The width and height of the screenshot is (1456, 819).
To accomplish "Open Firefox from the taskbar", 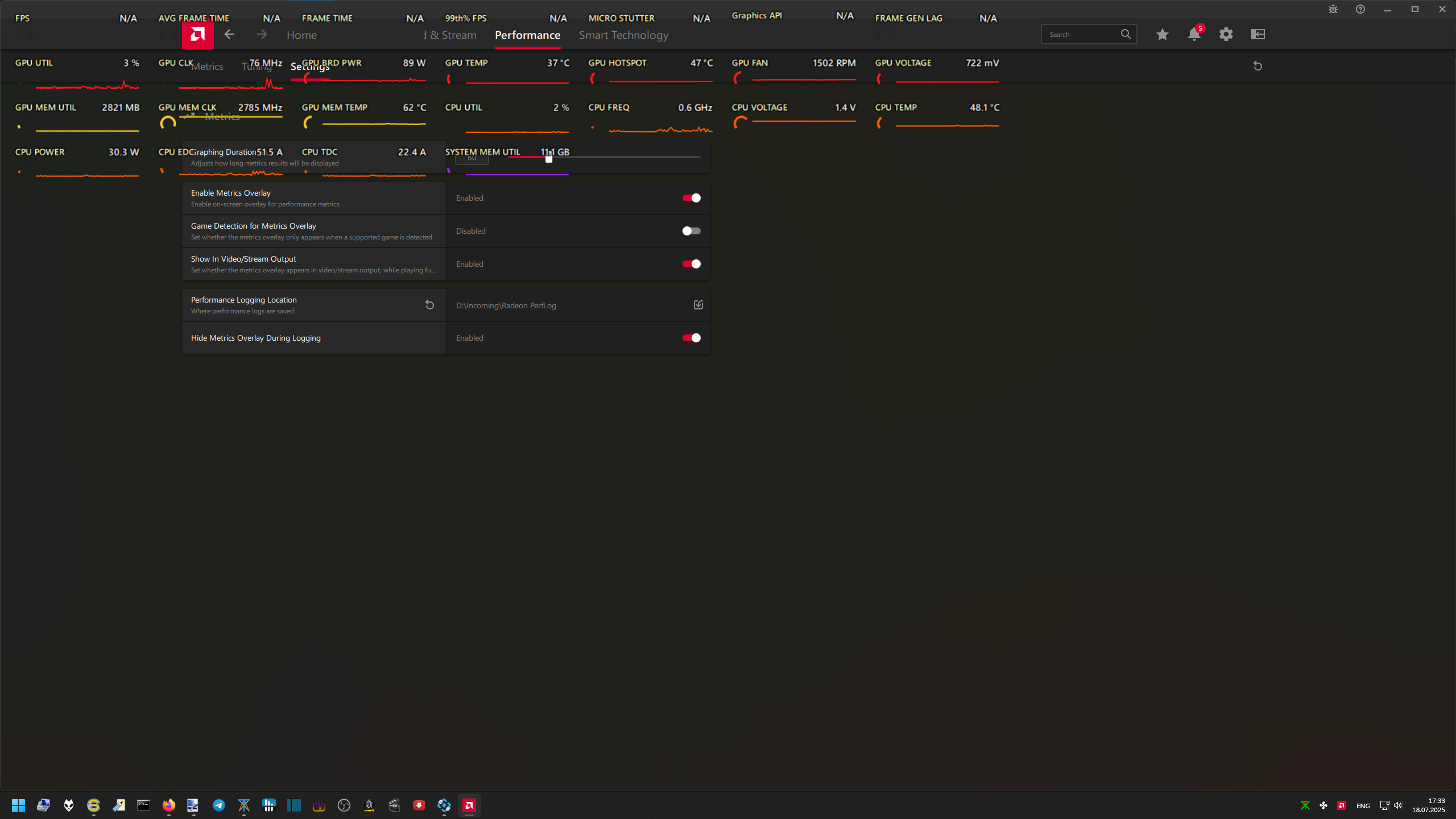I will tap(169, 805).
